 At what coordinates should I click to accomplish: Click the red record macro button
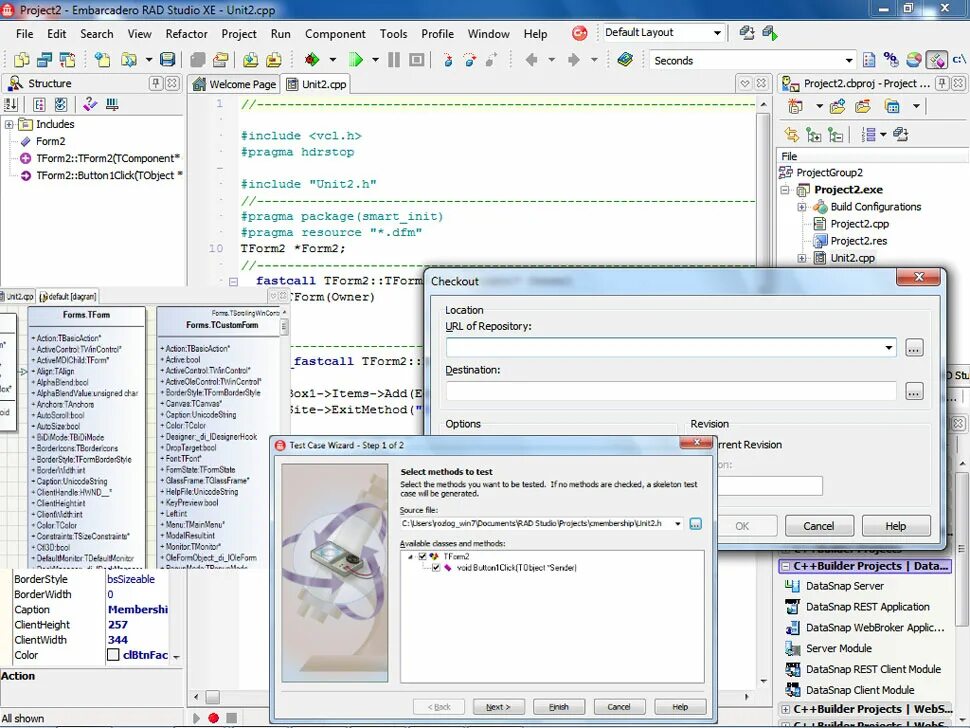point(213,718)
